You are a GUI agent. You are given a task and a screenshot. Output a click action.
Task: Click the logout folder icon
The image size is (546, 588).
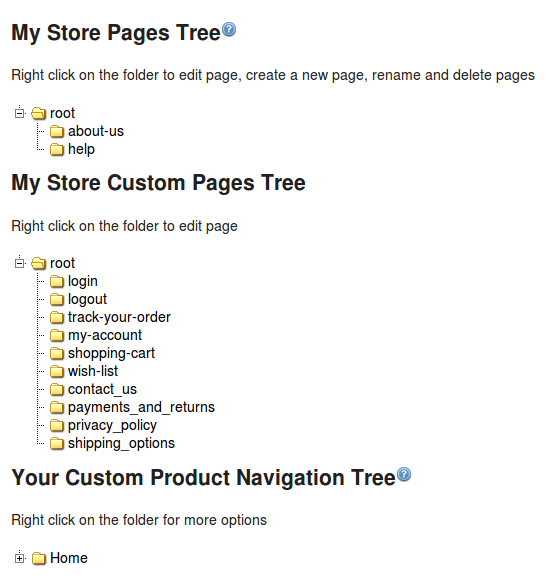pos(57,299)
